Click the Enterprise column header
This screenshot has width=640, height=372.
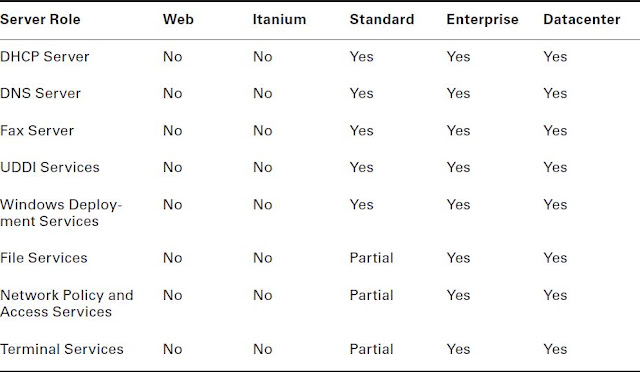(x=482, y=19)
